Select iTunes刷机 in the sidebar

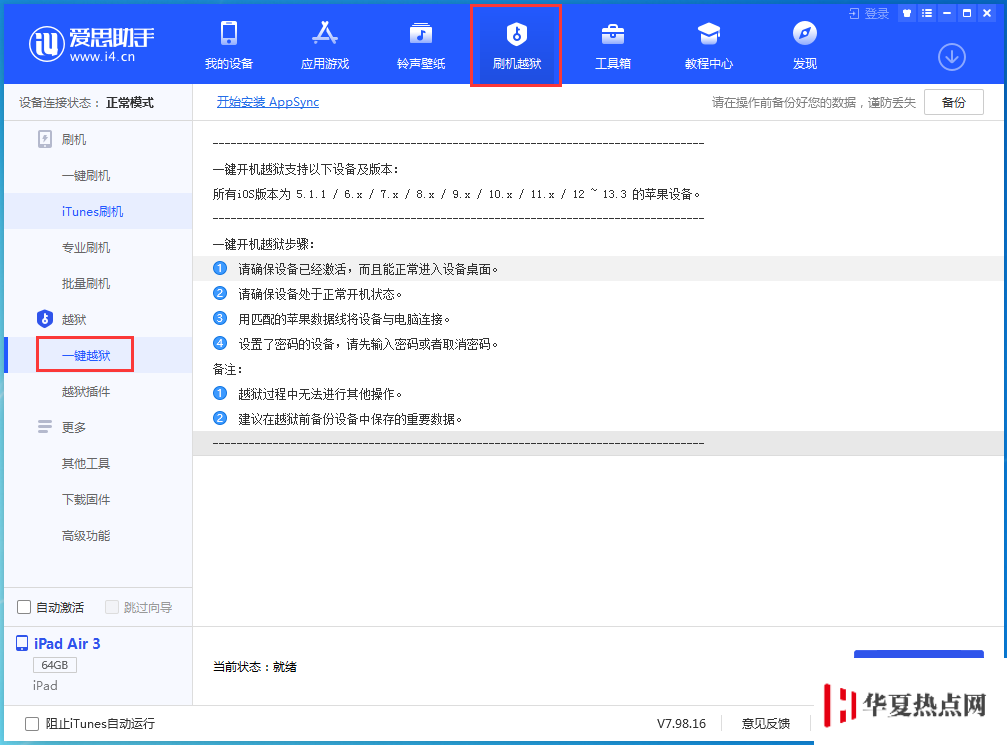[x=92, y=211]
